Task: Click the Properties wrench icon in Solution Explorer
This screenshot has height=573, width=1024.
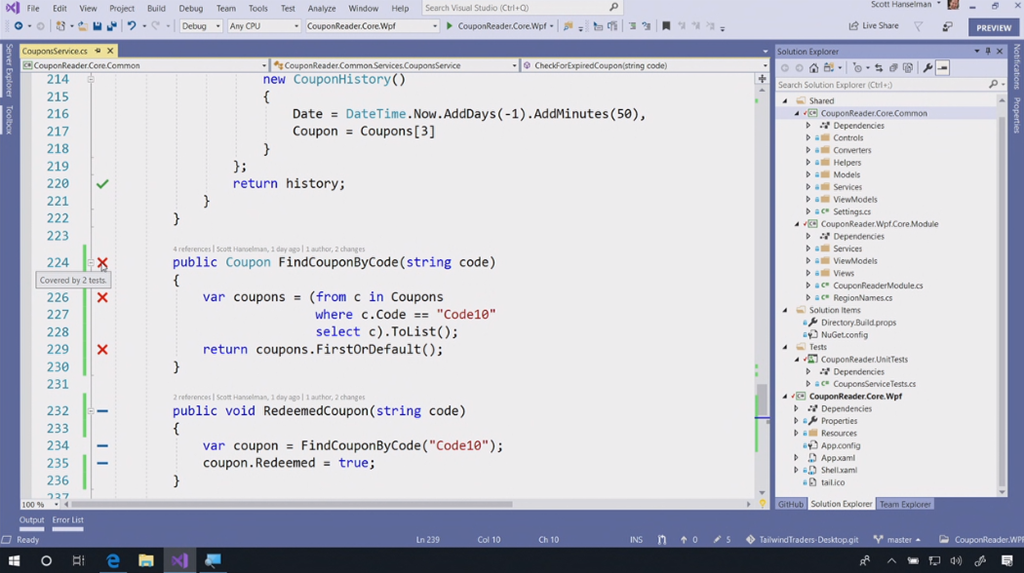Action: [928, 68]
